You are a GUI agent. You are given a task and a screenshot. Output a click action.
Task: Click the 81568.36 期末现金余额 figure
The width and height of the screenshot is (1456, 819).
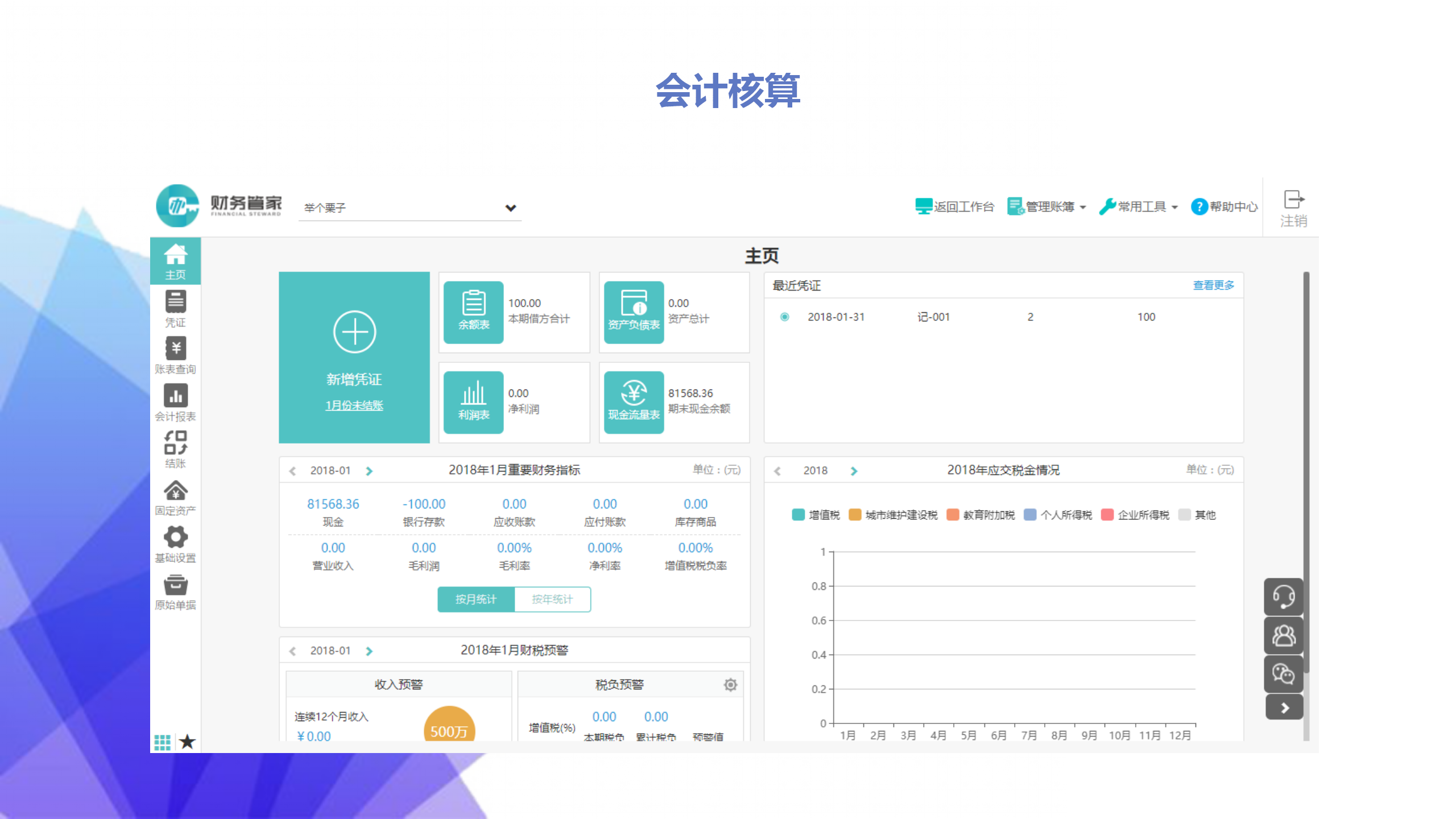690,393
